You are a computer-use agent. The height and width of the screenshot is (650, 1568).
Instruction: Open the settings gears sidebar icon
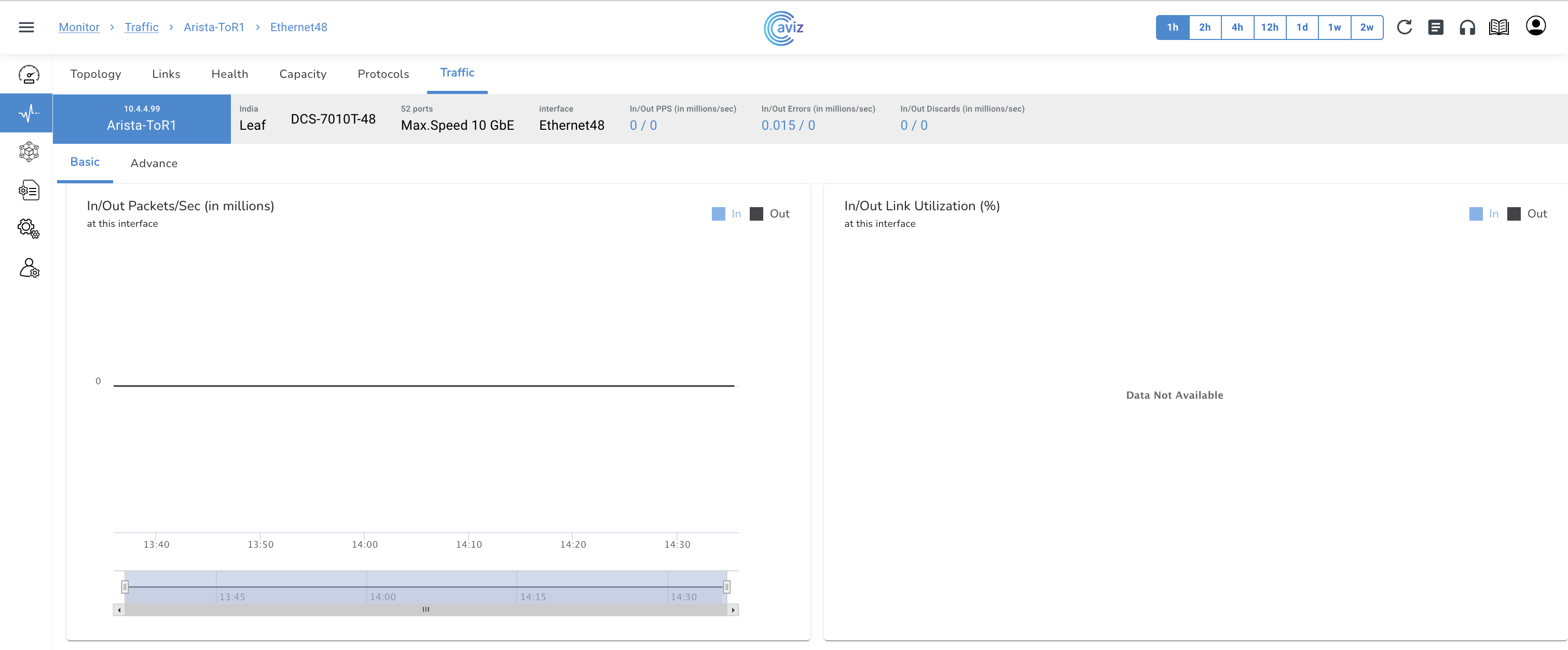(x=29, y=228)
